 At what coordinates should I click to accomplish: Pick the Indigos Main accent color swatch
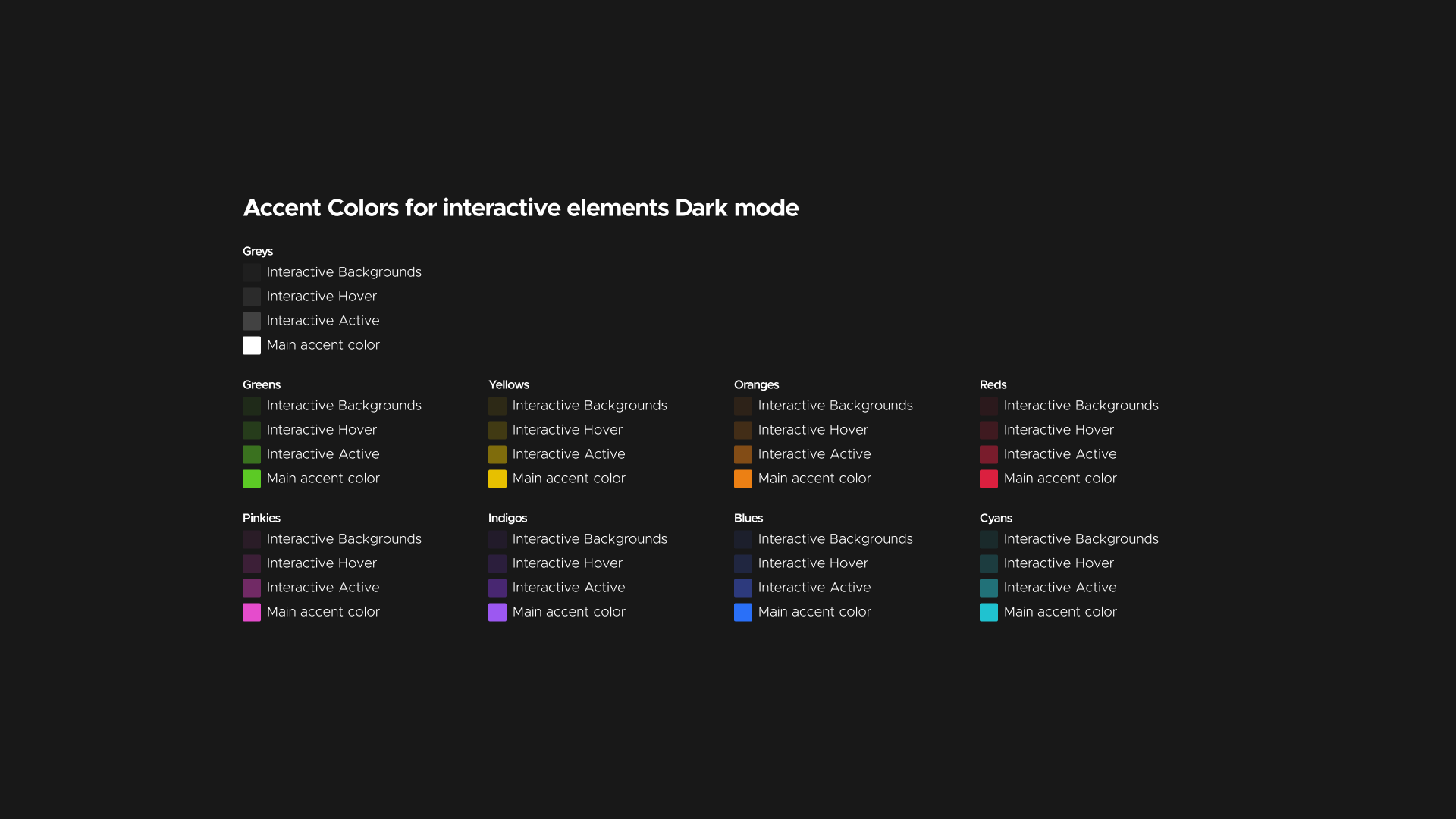[497, 613]
